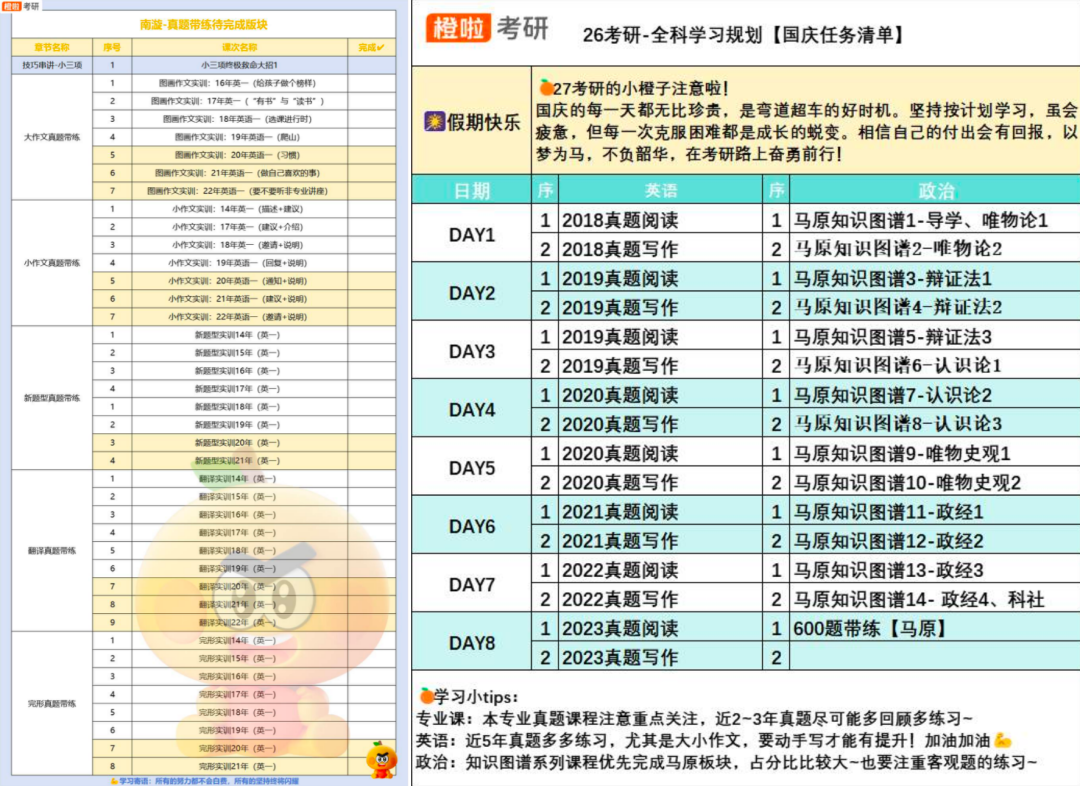Click the checkmark in the 完成 column header
Viewport: 1080px width, 786px height.
coord(381,48)
